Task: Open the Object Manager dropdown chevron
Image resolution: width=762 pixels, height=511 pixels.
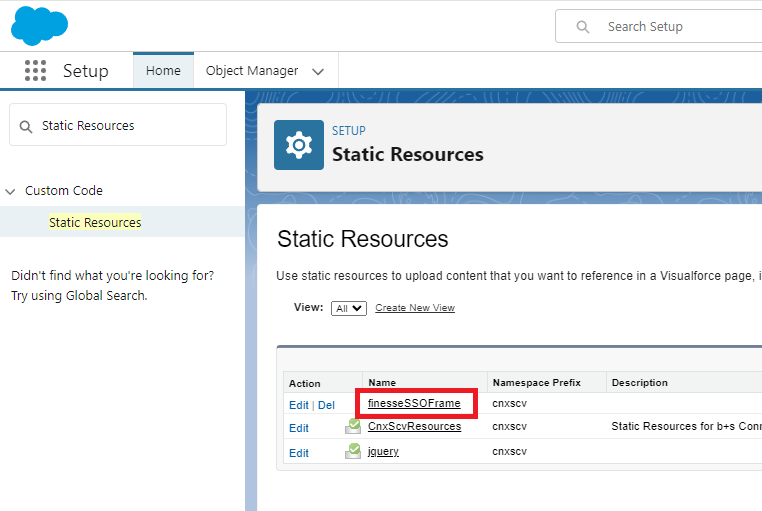Action: (x=318, y=72)
